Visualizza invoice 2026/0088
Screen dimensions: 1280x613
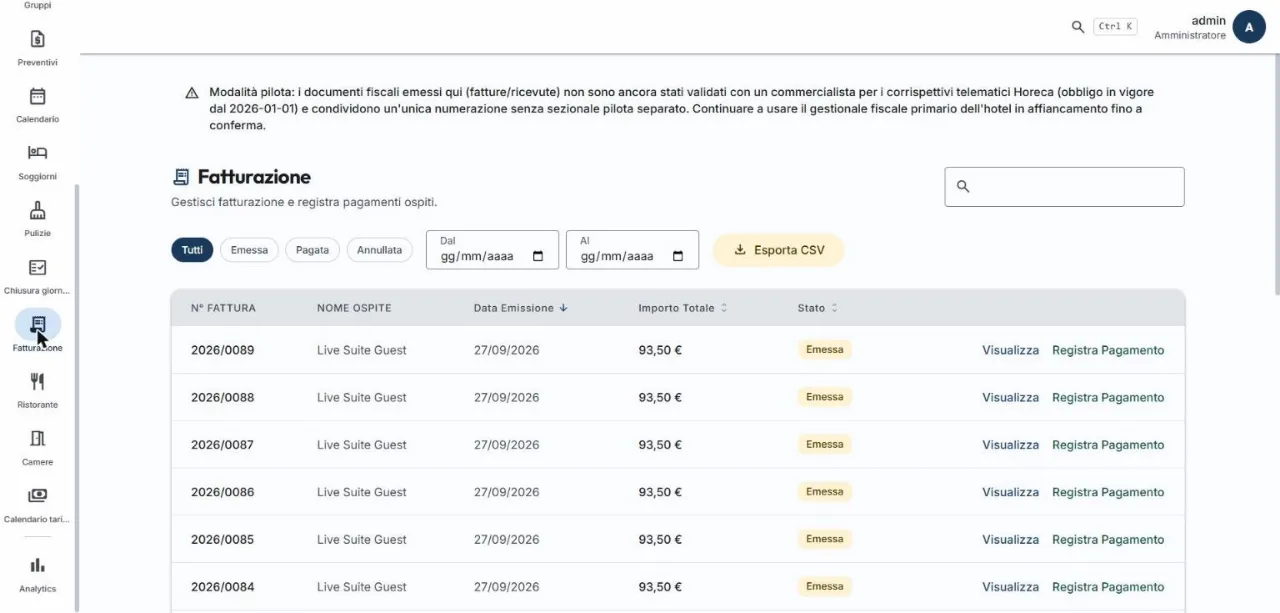(1010, 397)
